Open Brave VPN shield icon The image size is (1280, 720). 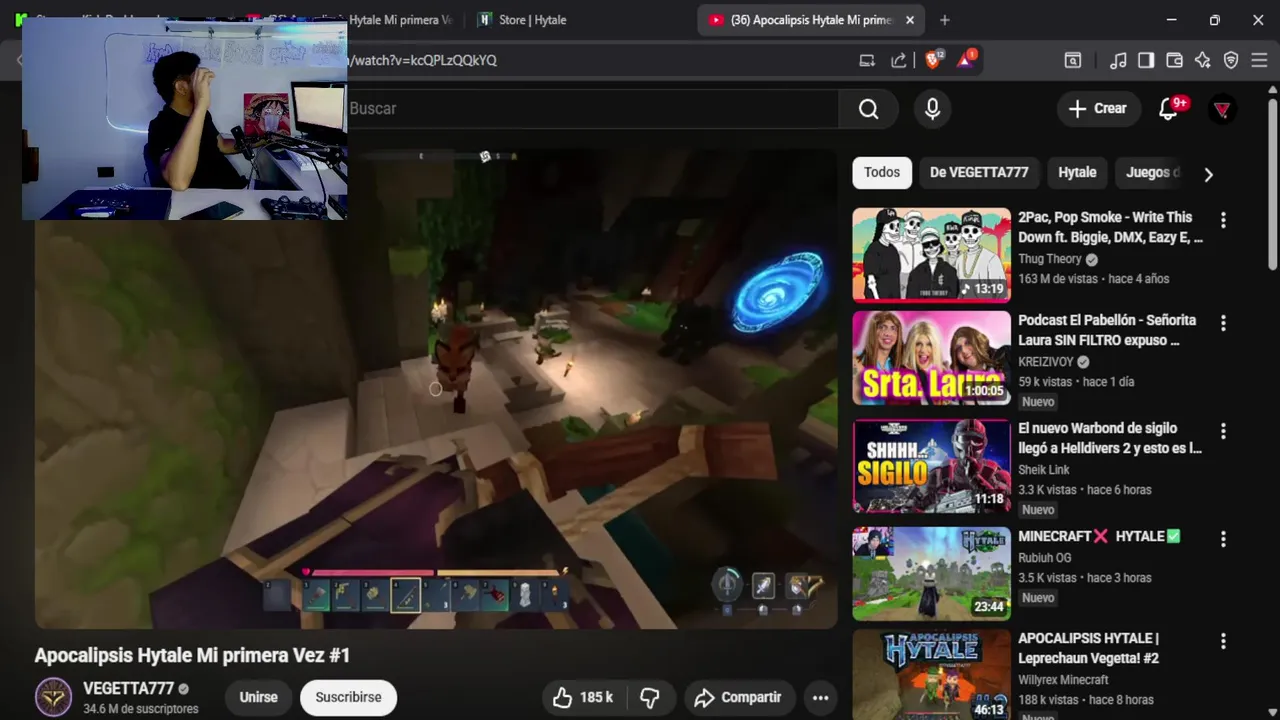pyautogui.click(x=1231, y=60)
